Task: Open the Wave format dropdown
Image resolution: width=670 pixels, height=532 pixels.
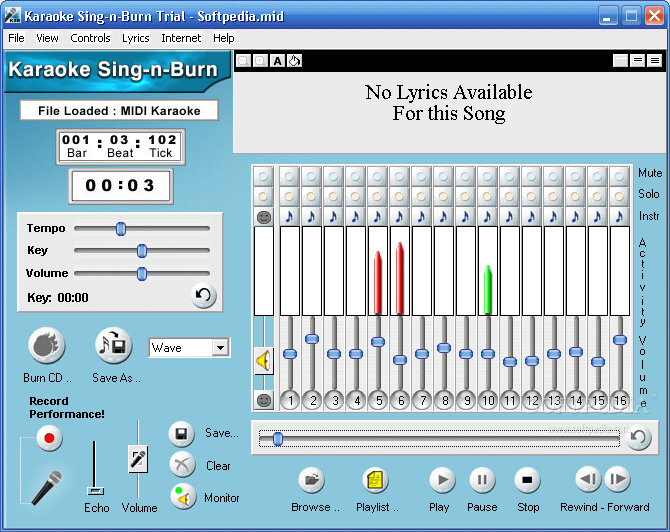Action: point(220,347)
